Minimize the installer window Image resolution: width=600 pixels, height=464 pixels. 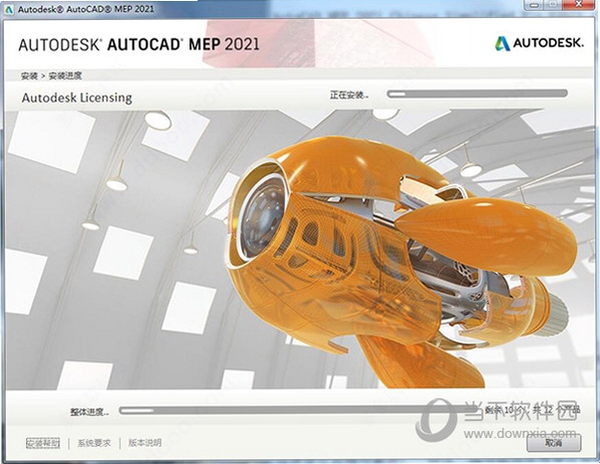pos(534,5)
